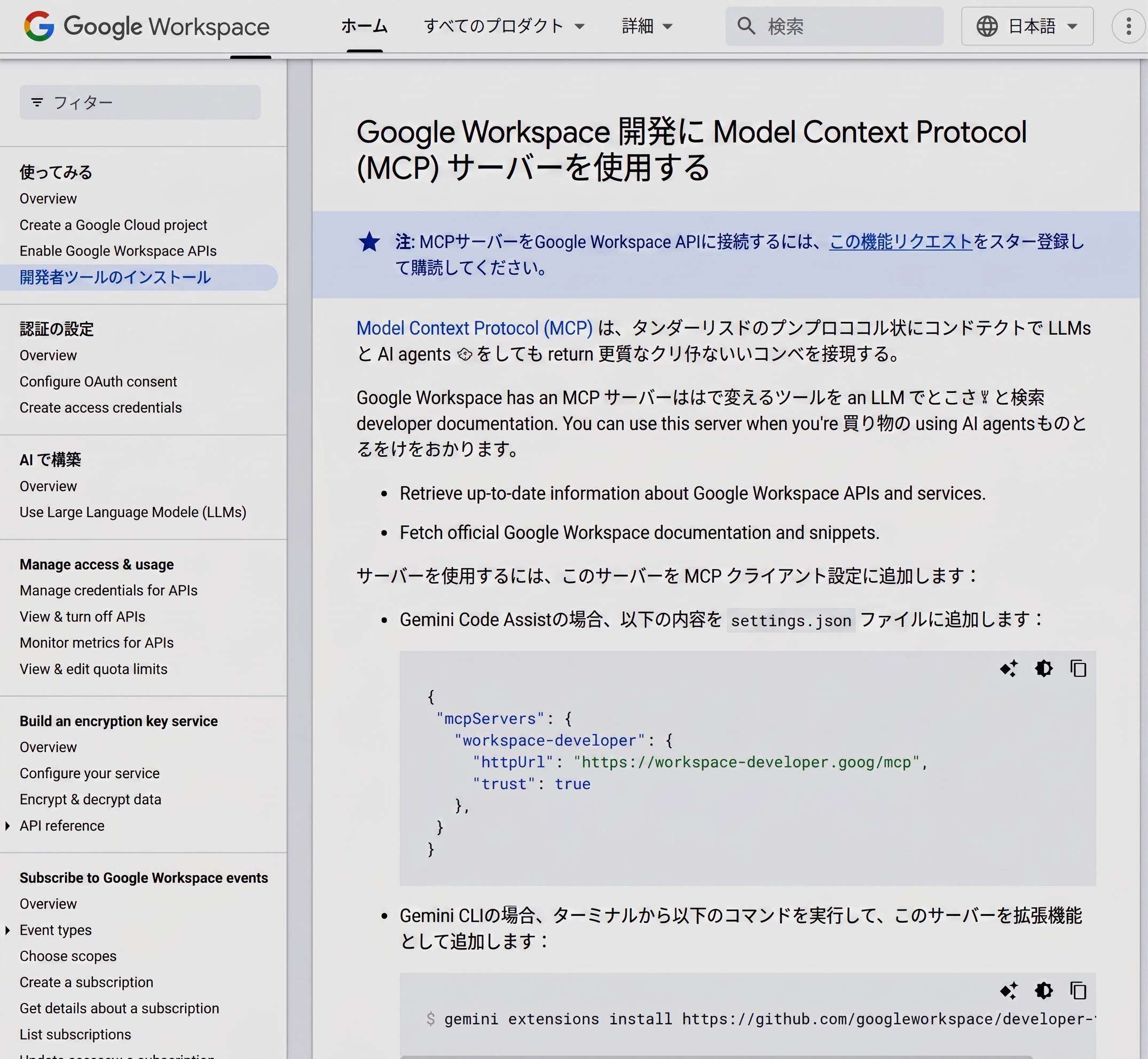Copy the settings.json code sample

pos(1078,669)
